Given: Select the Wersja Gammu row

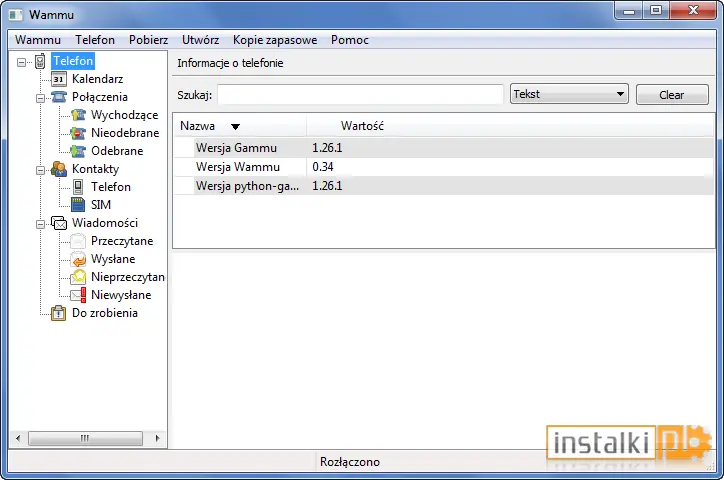Looking at the screenshot, I should (444, 148).
